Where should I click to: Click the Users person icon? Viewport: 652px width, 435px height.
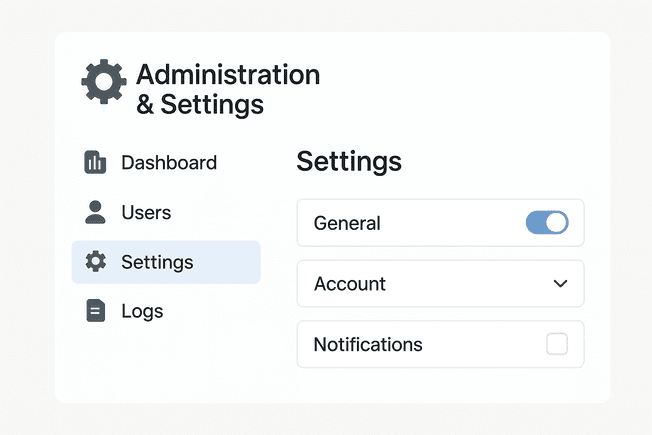coord(95,212)
